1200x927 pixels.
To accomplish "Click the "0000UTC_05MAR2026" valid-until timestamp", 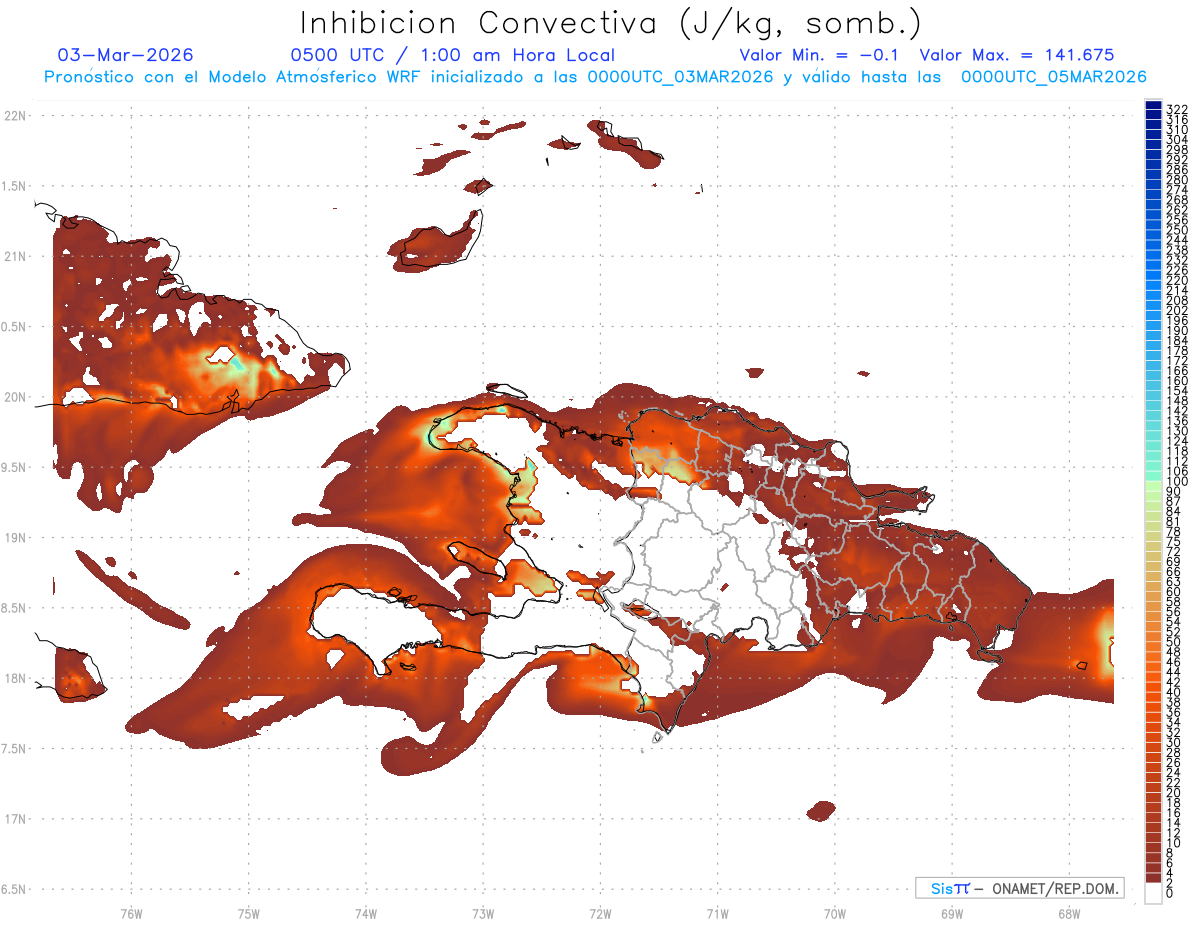I will pyautogui.click(x=1054, y=77).
